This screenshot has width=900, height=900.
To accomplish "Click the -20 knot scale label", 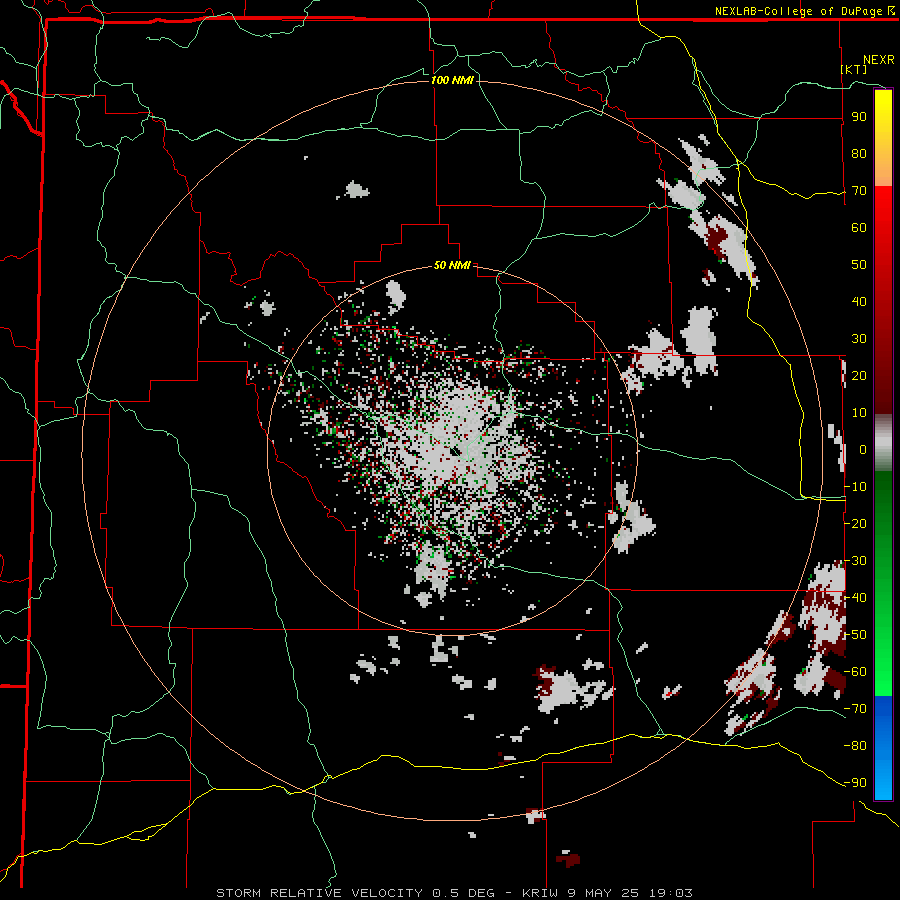I will point(855,523).
